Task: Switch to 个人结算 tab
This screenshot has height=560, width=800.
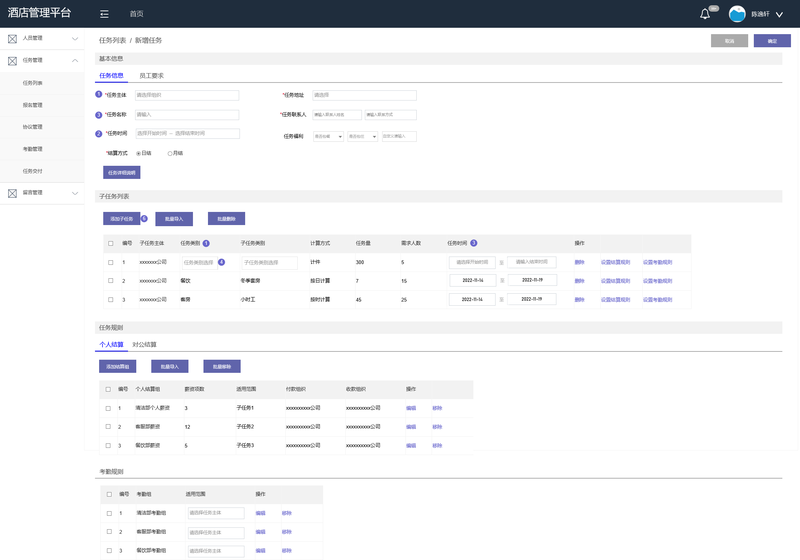Action: 111,345
